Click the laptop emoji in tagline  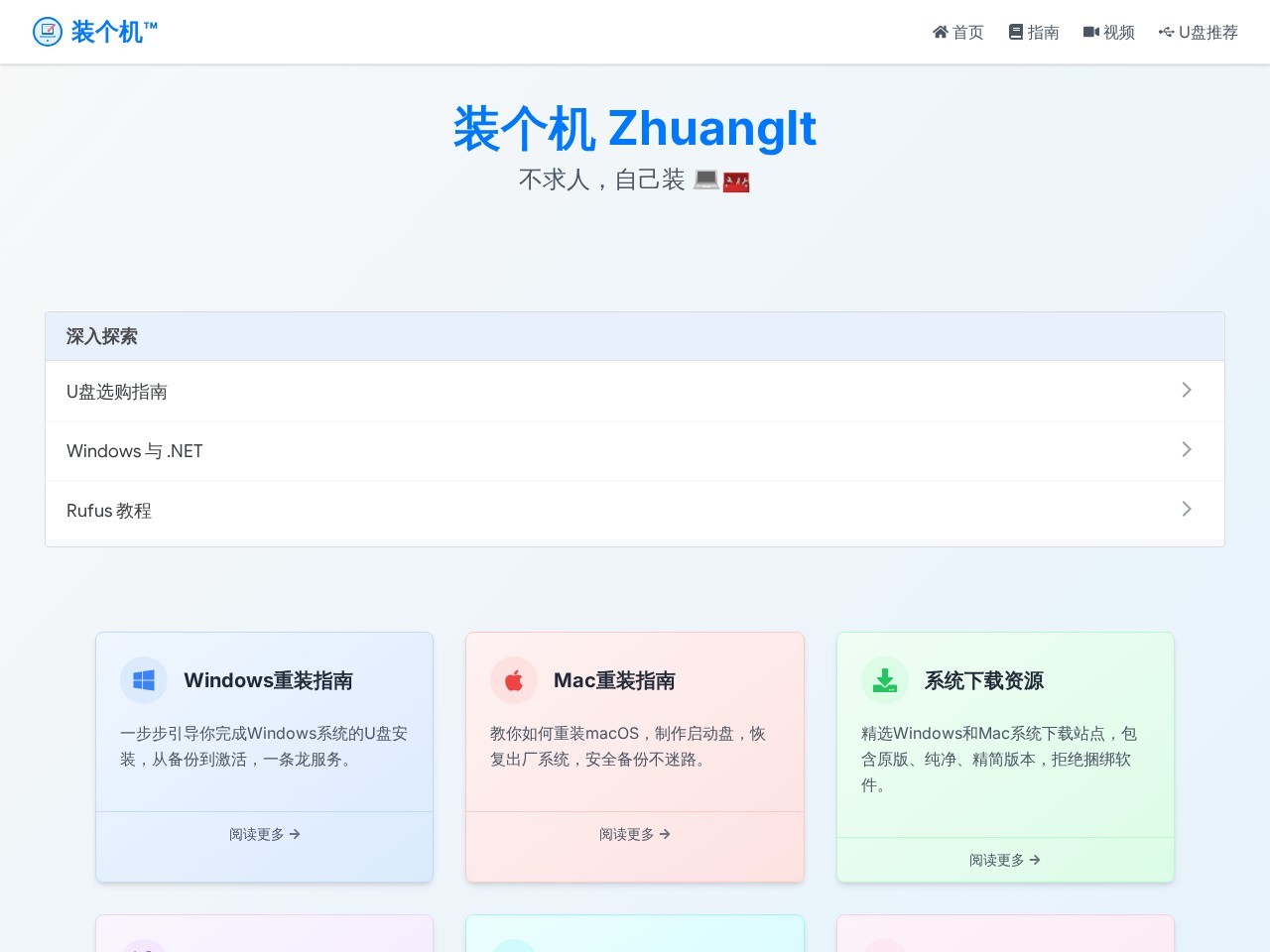(x=705, y=179)
